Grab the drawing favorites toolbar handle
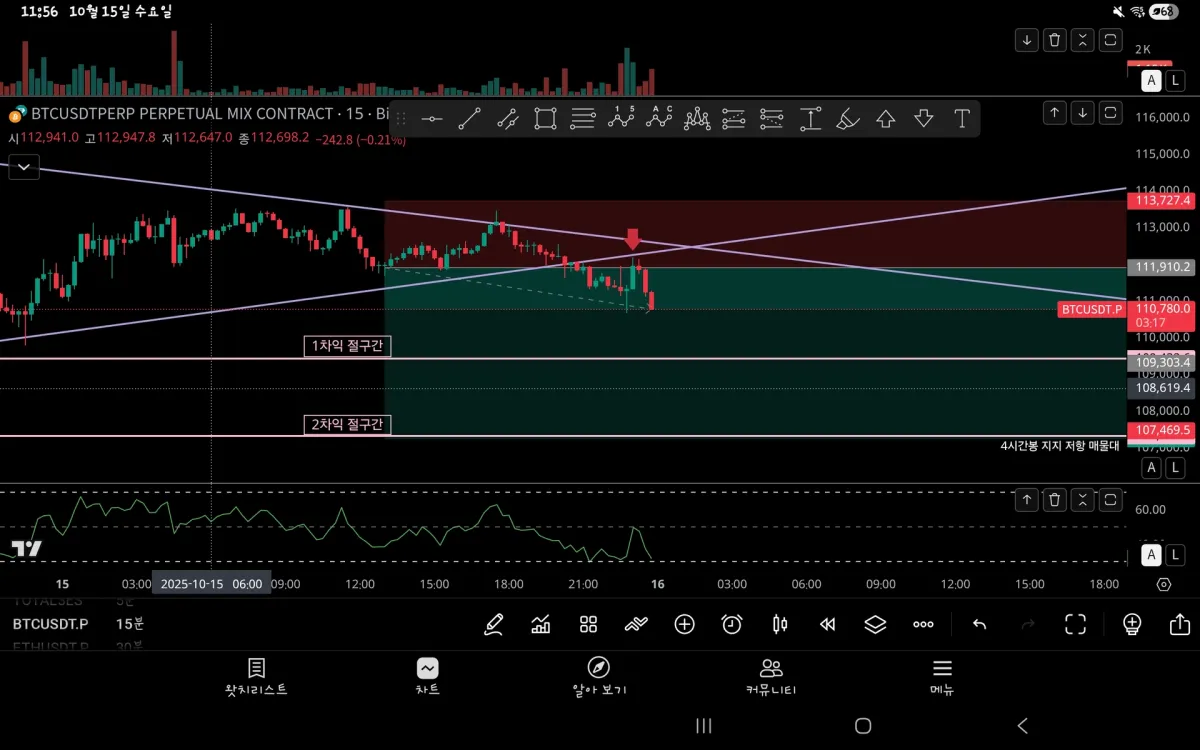 pyautogui.click(x=401, y=119)
